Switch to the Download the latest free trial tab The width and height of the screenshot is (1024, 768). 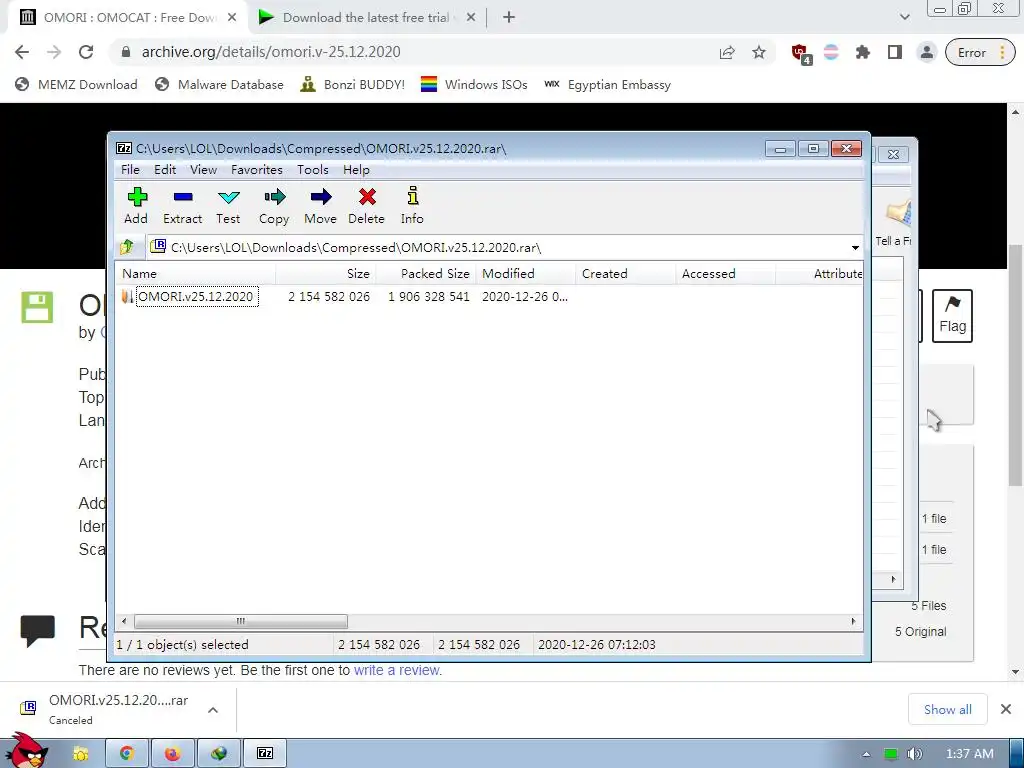pos(366,18)
